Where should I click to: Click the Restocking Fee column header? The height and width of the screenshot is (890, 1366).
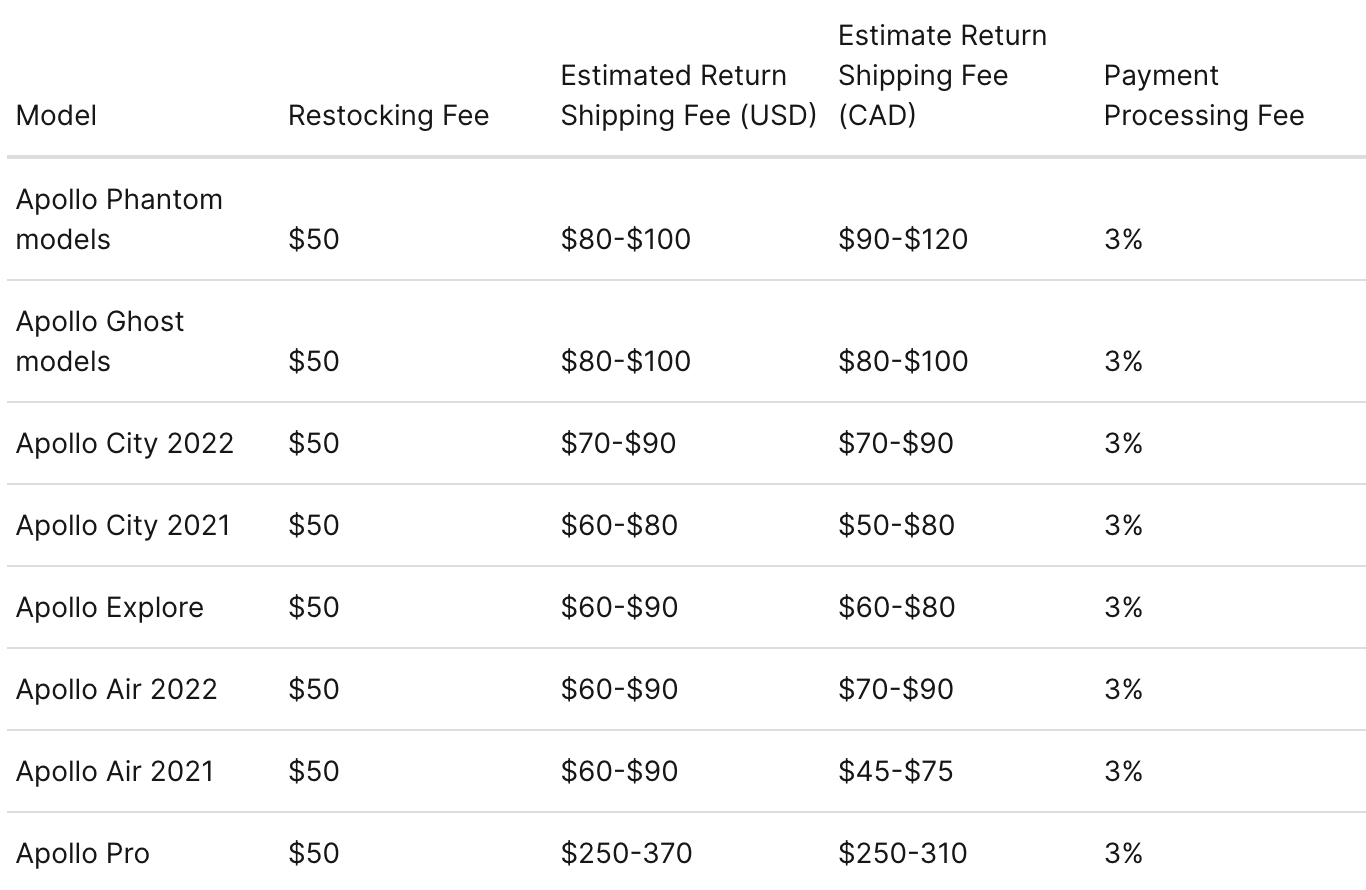[388, 116]
